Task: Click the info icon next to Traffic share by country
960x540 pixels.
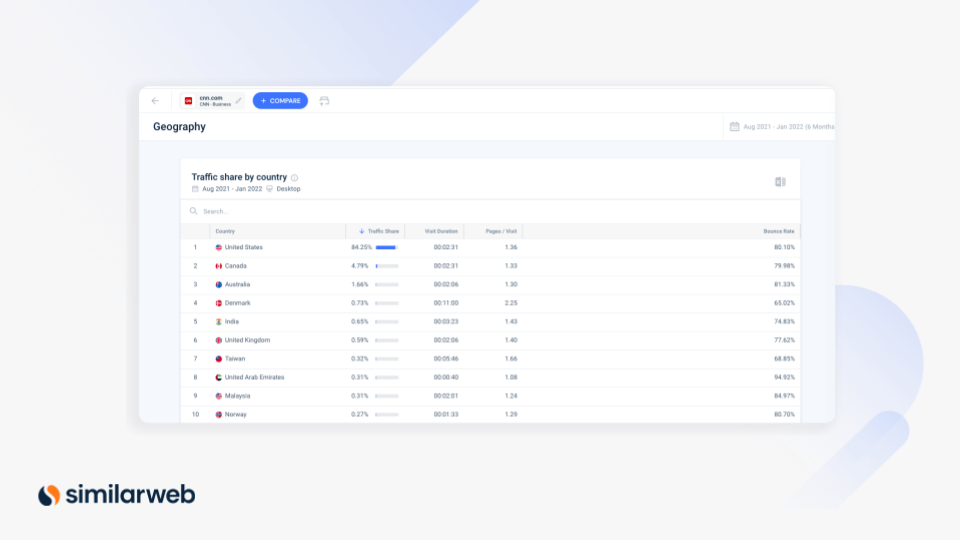Action: [x=294, y=178]
